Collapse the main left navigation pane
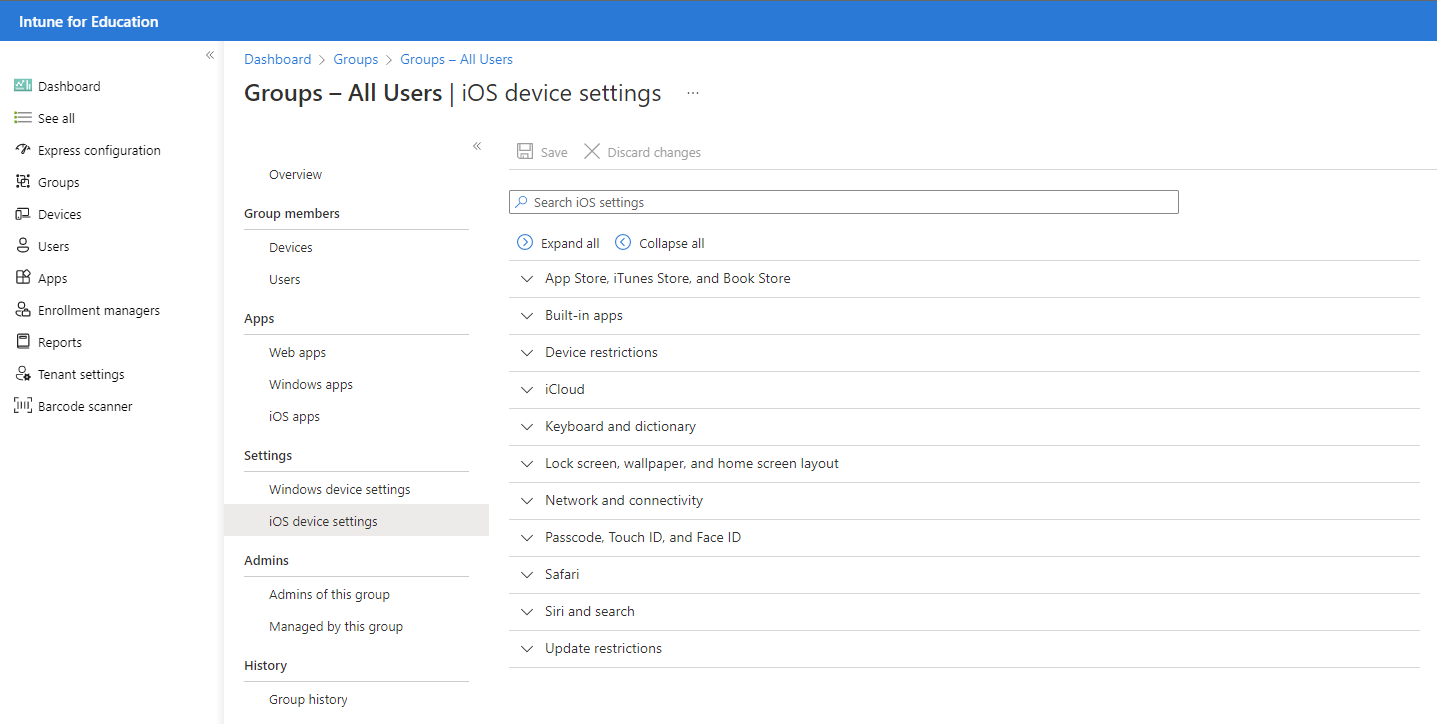The image size is (1437, 724). [210, 55]
